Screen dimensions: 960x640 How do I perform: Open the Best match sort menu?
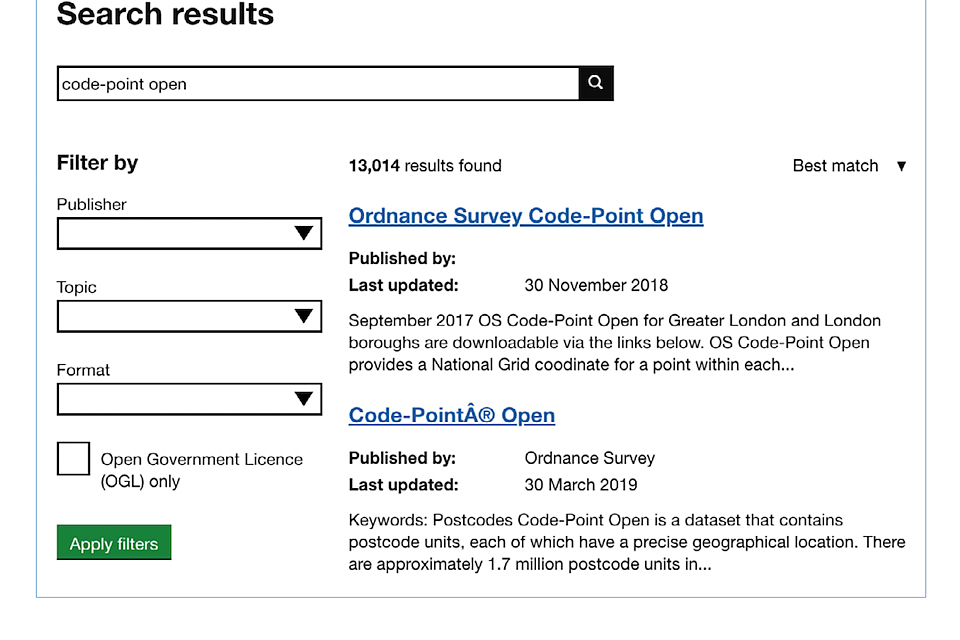(x=836, y=166)
